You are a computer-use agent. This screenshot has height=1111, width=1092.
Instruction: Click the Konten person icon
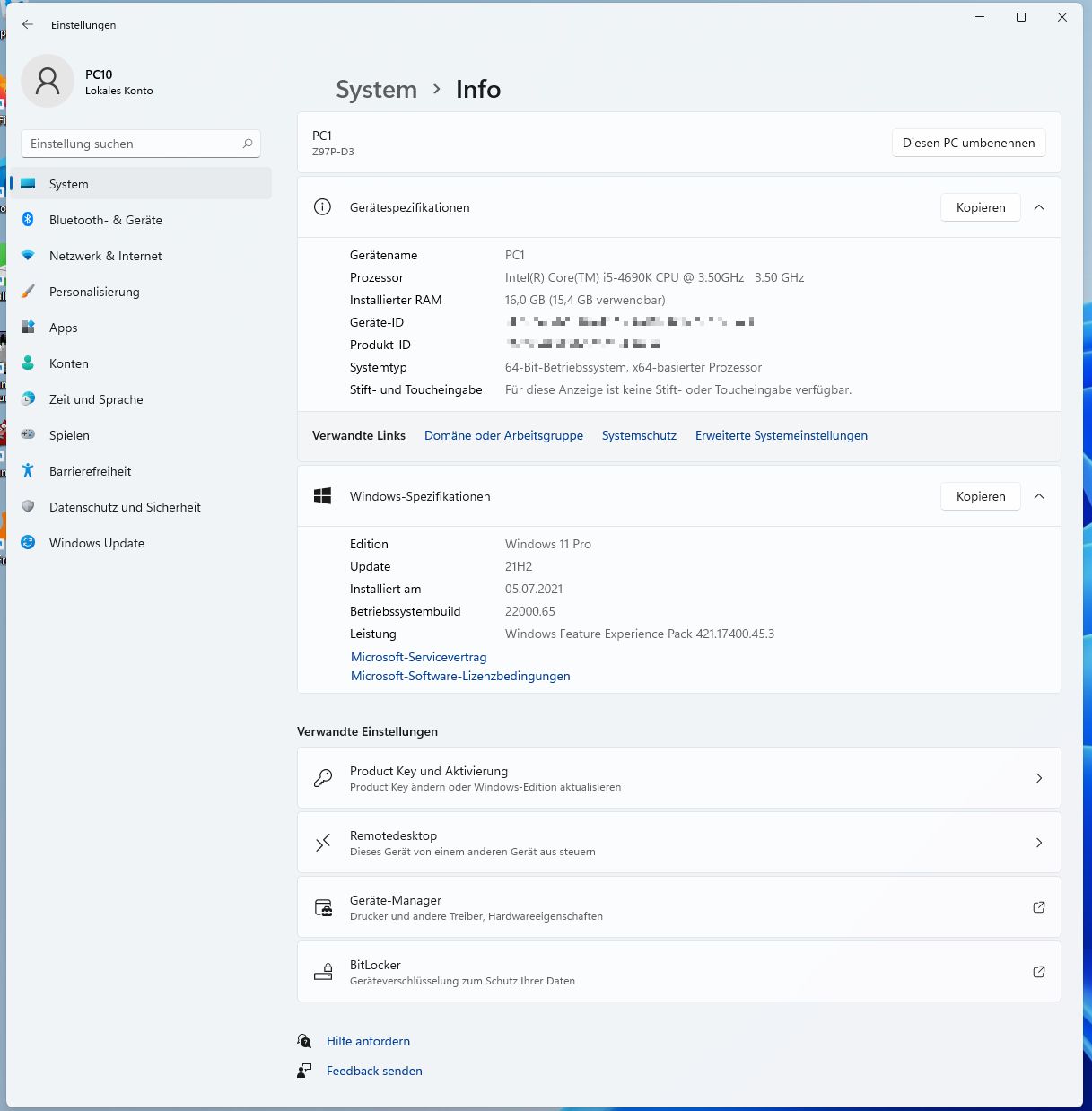pos(28,363)
